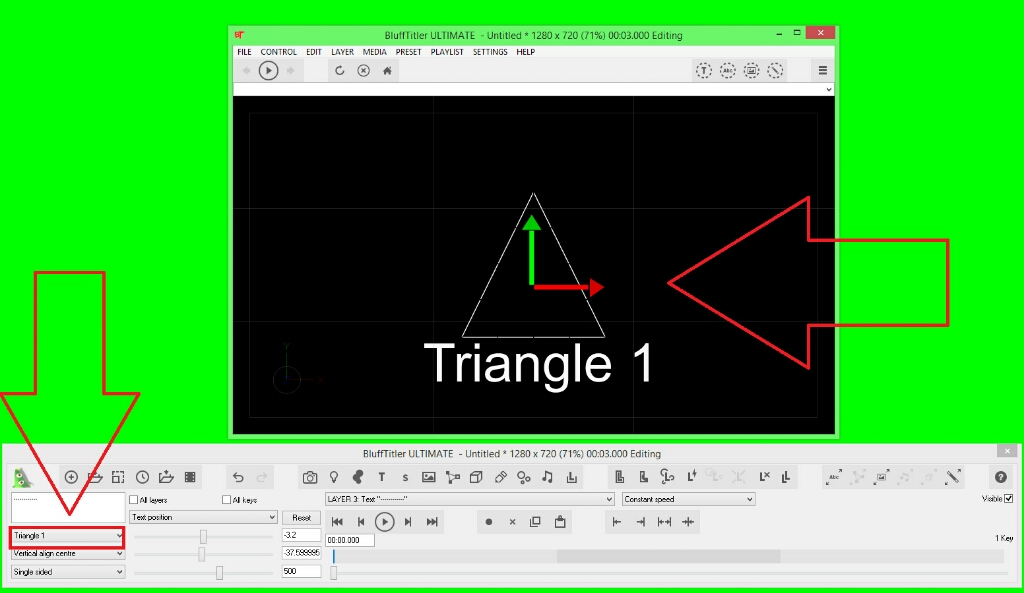
Task: Open the clock duration icon
Action: 142,477
